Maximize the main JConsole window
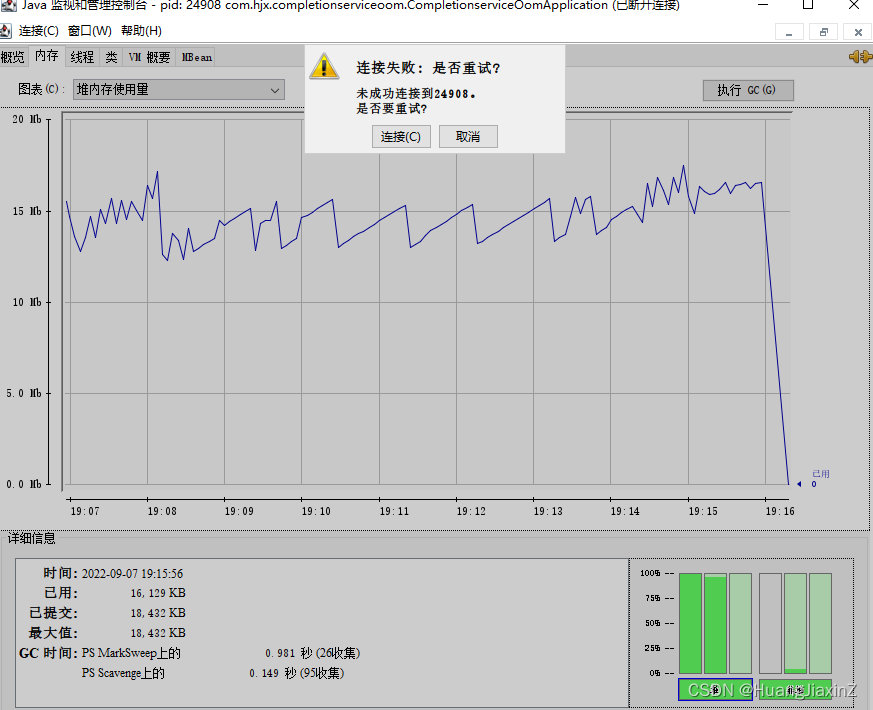Screen dimensions: 873x710 tap(808, 5)
